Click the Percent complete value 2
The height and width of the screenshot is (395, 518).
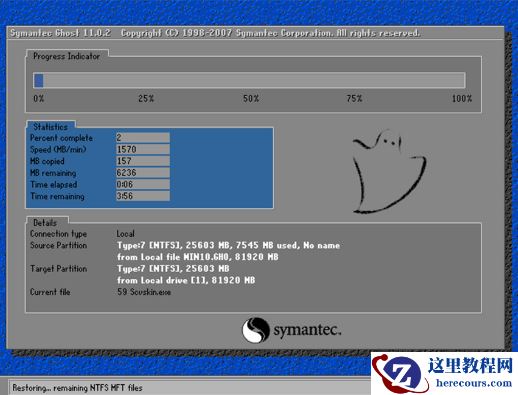[143, 138]
